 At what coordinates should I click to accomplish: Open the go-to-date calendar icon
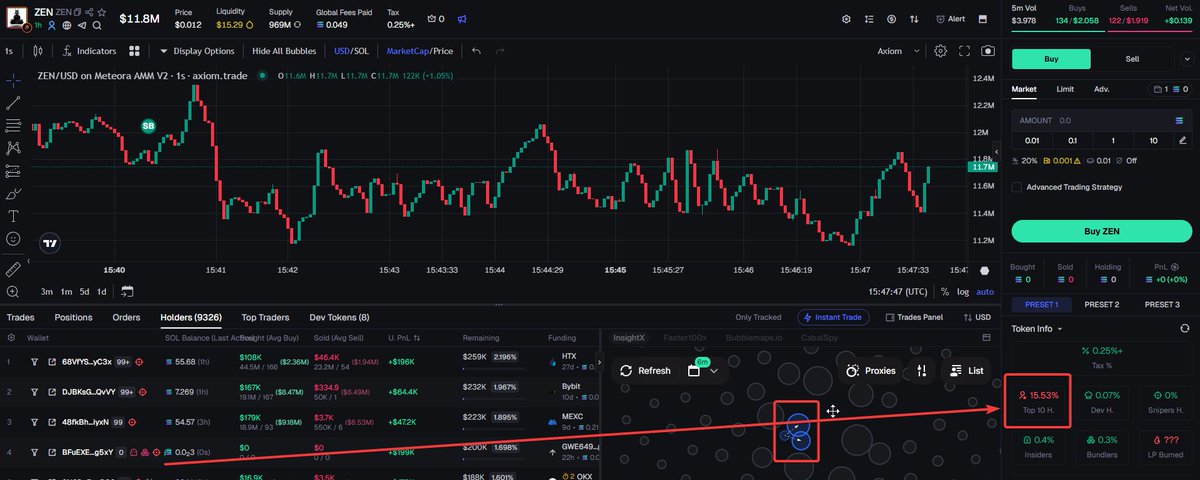click(x=127, y=292)
